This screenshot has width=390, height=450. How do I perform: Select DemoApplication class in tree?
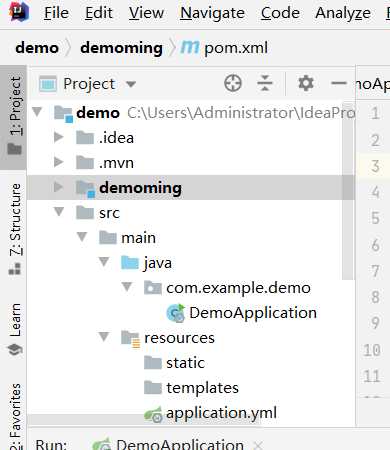pos(191,313)
